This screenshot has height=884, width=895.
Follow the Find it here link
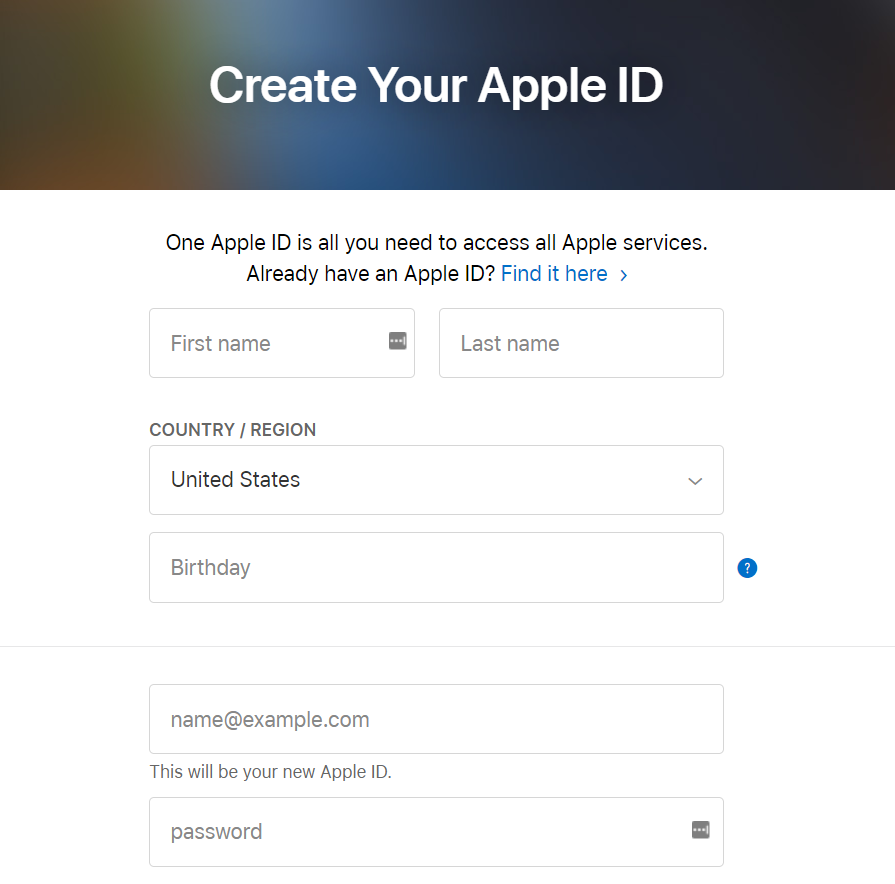point(554,274)
